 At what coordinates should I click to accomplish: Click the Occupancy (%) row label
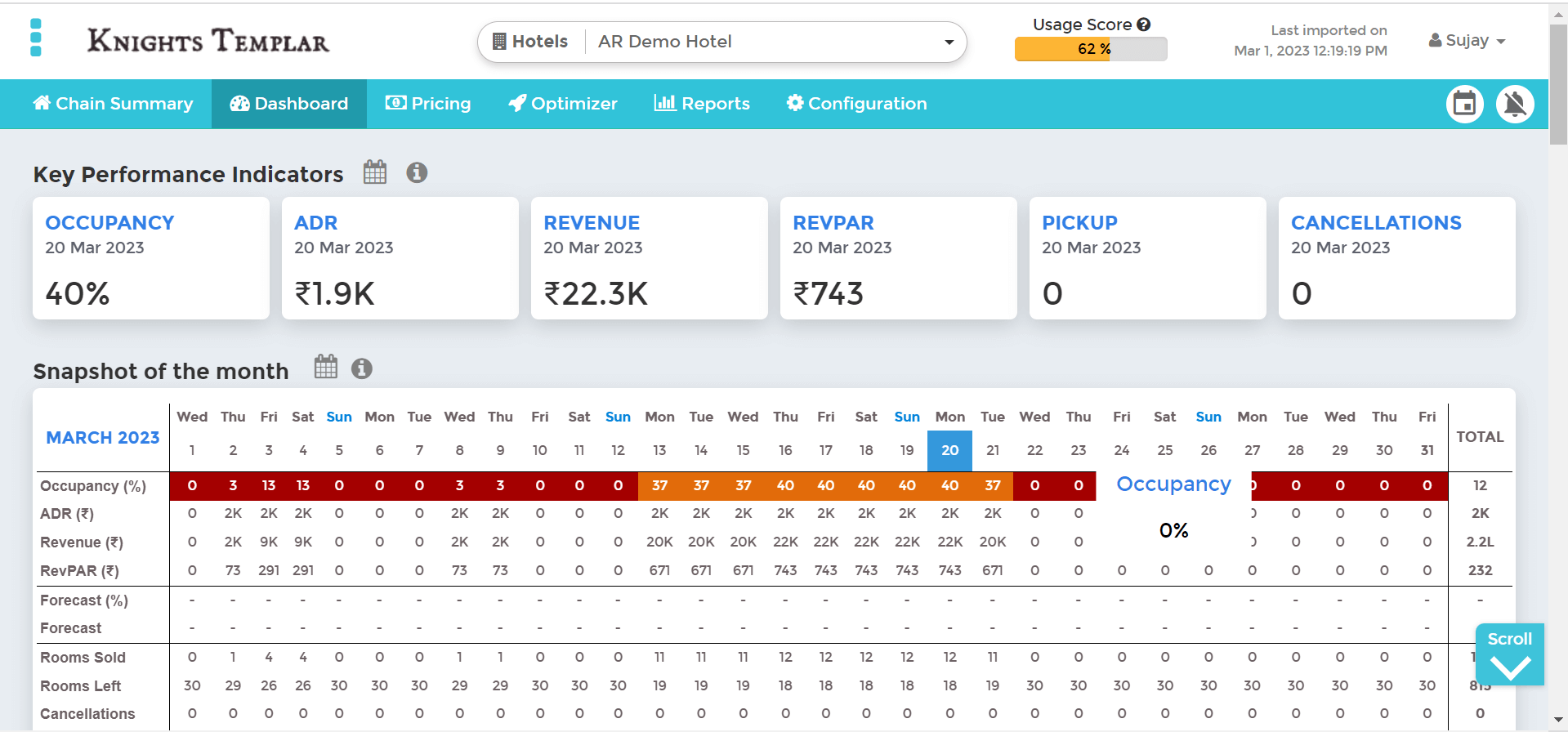click(x=93, y=486)
